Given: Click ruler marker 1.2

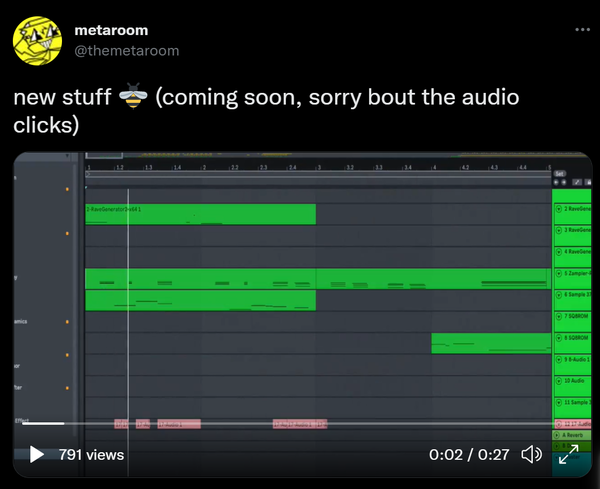Looking at the screenshot, I should click(x=119, y=168).
